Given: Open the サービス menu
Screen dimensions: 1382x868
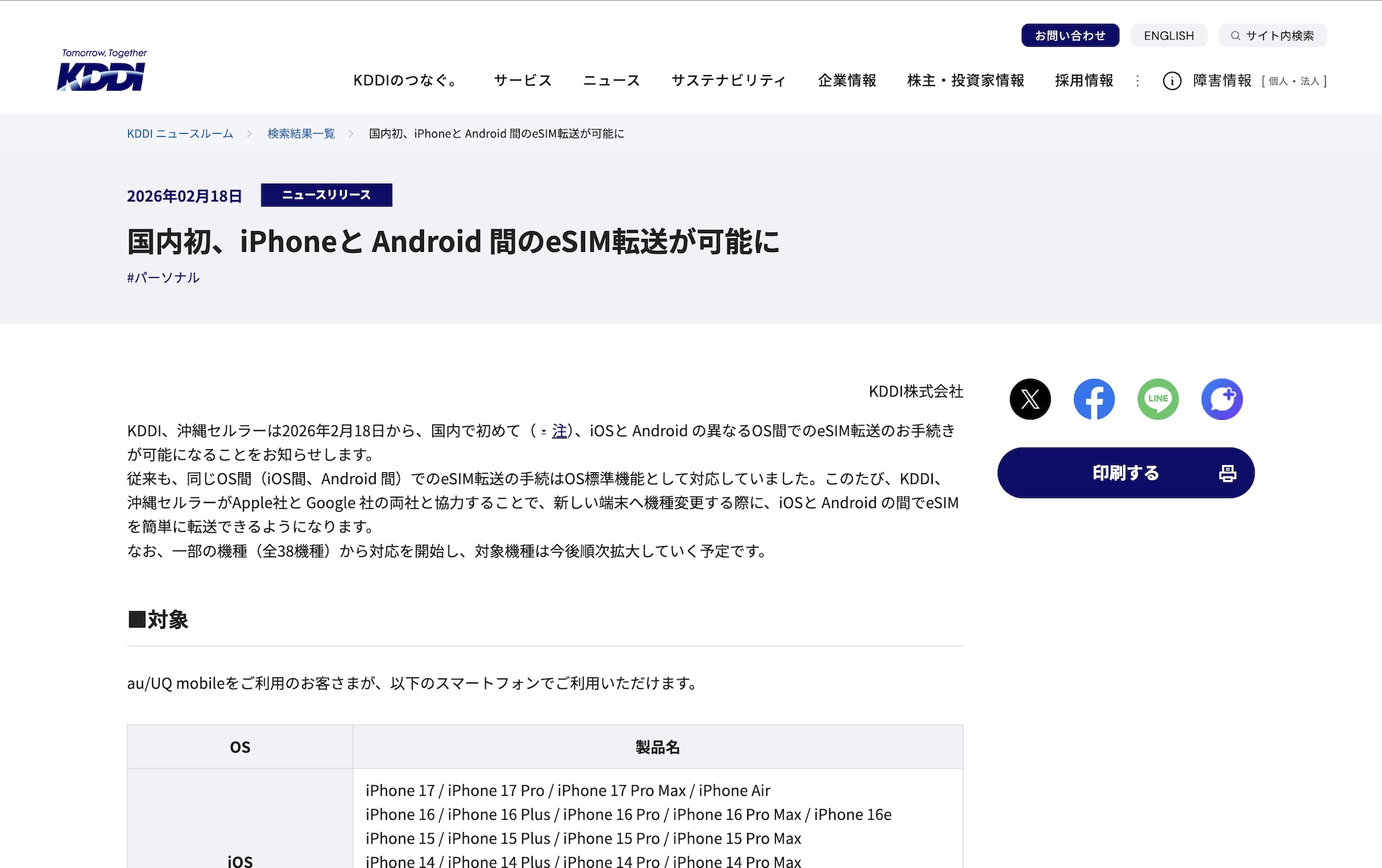Looking at the screenshot, I should [x=523, y=81].
